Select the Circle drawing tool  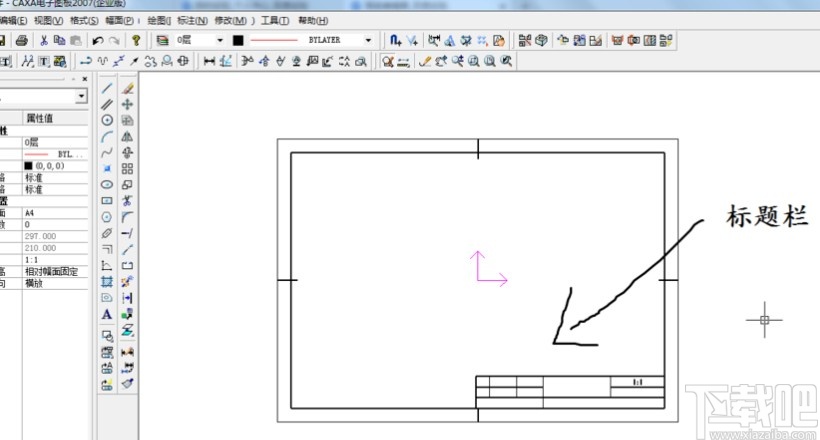tap(107, 120)
